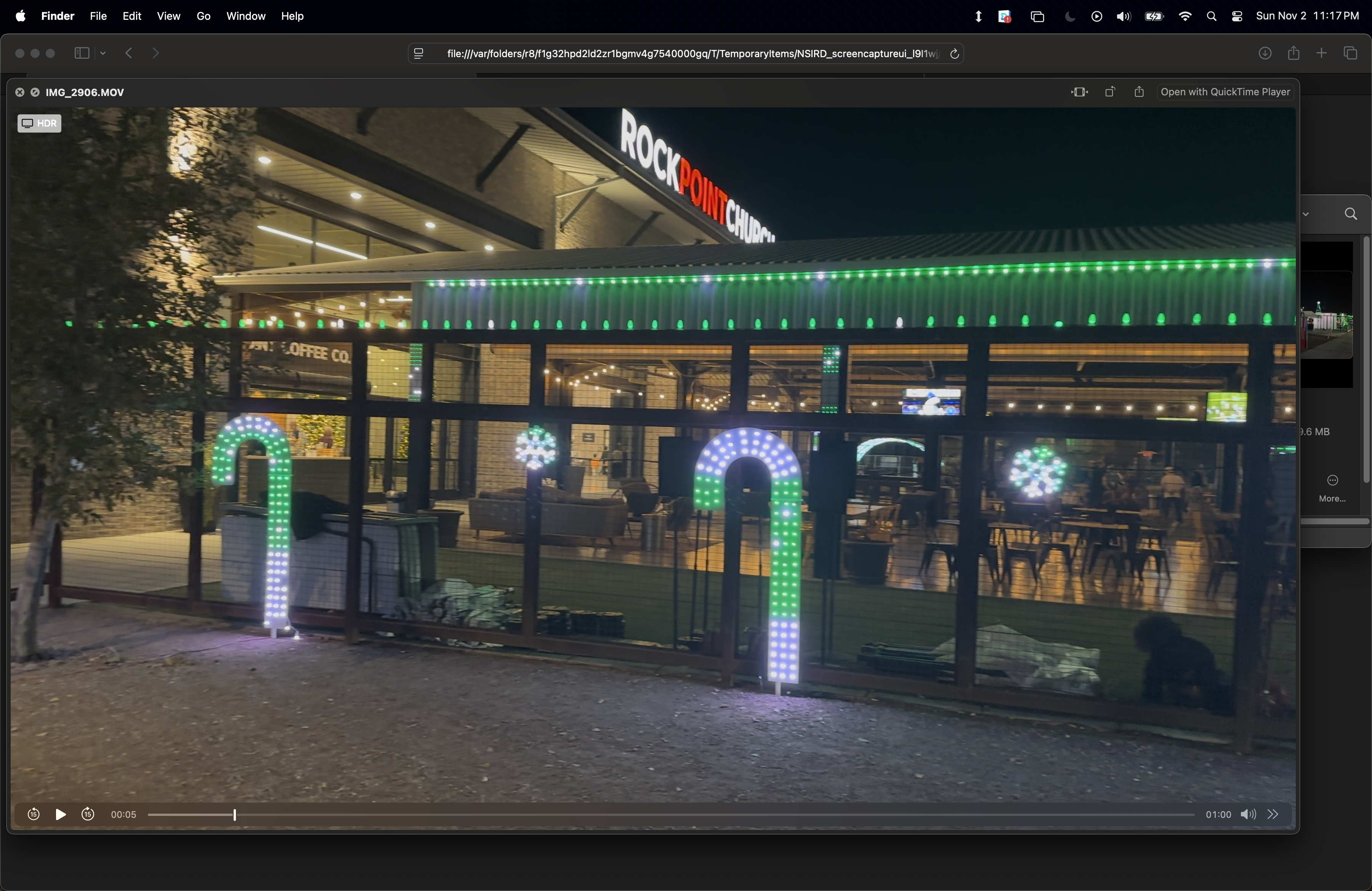Click the video timeline scrubber handle
1372x891 pixels.
pos(235,814)
